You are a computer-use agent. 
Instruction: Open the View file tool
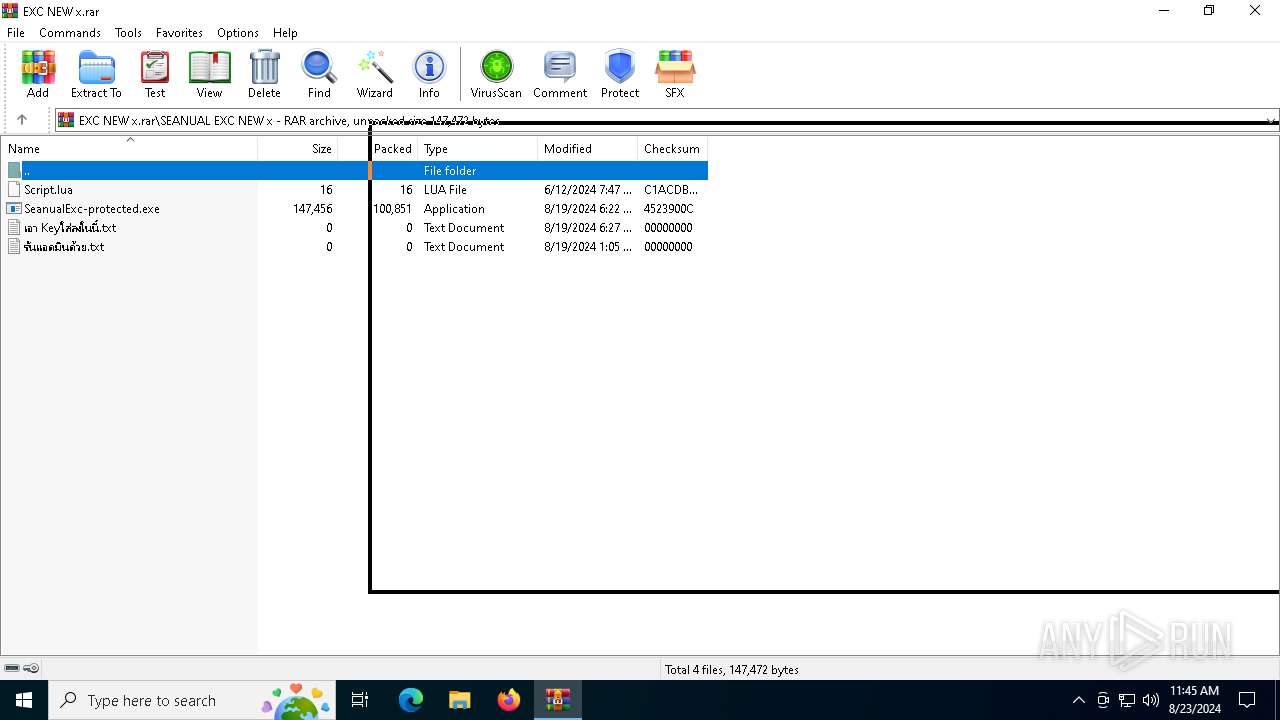tap(209, 75)
